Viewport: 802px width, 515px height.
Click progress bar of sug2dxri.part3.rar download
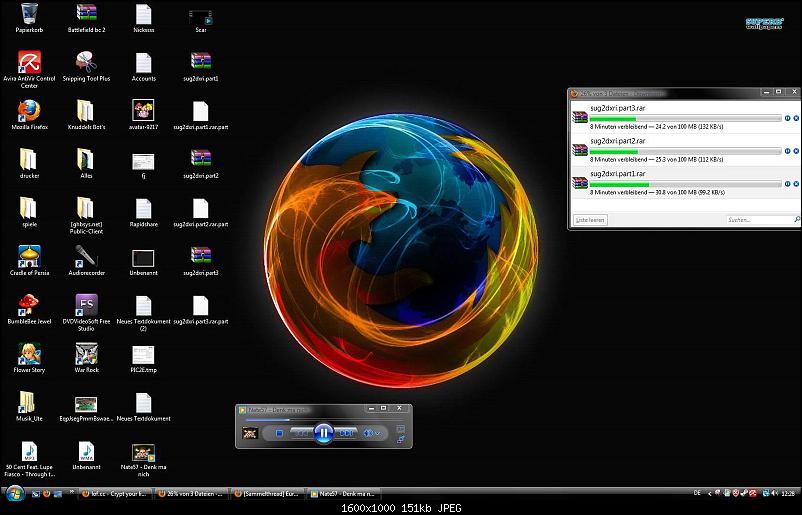[x=685, y=119]
